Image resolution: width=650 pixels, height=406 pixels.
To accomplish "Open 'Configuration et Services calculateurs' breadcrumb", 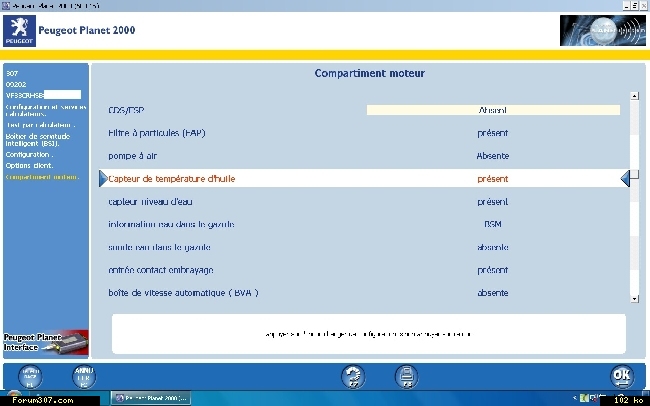I will pos(46,110).
